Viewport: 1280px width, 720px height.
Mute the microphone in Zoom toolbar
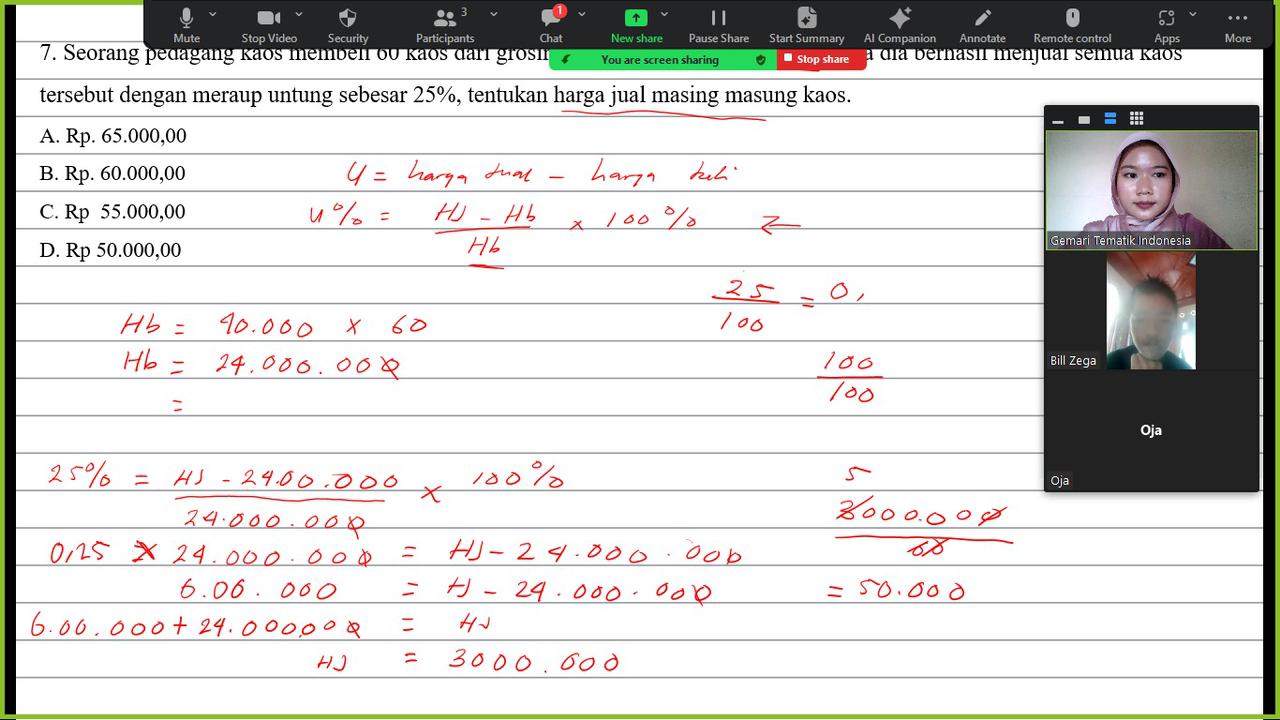pyautogui.click(x=186, y=18)
